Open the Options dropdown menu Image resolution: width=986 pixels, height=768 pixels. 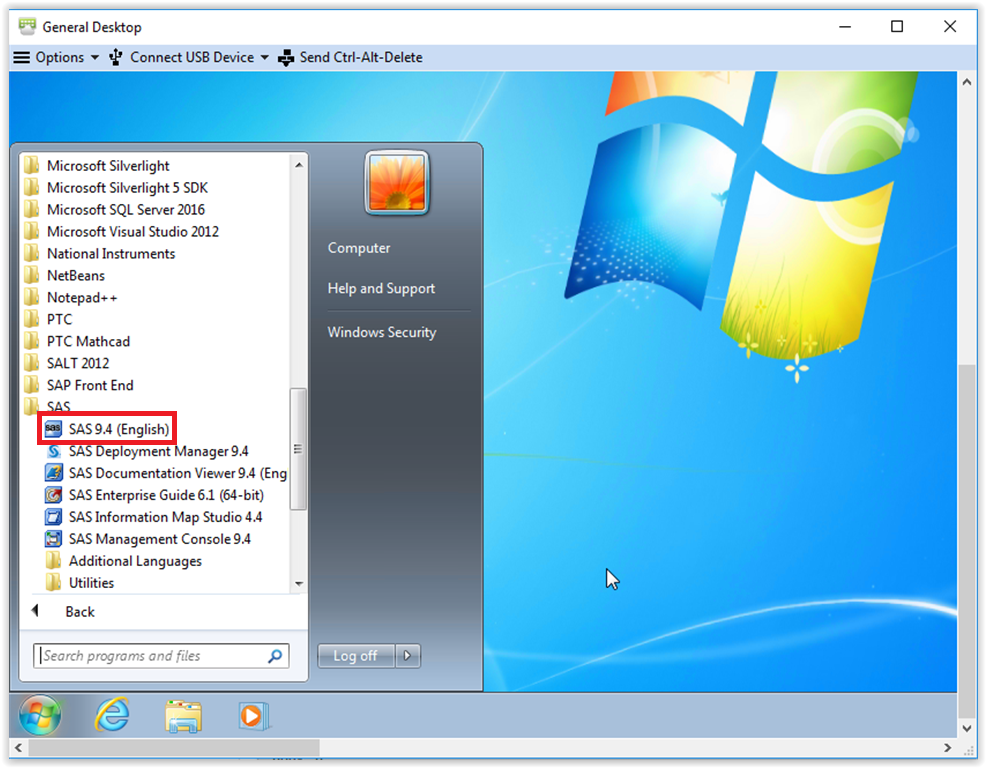pyautogui.click(x=56, y=57)
